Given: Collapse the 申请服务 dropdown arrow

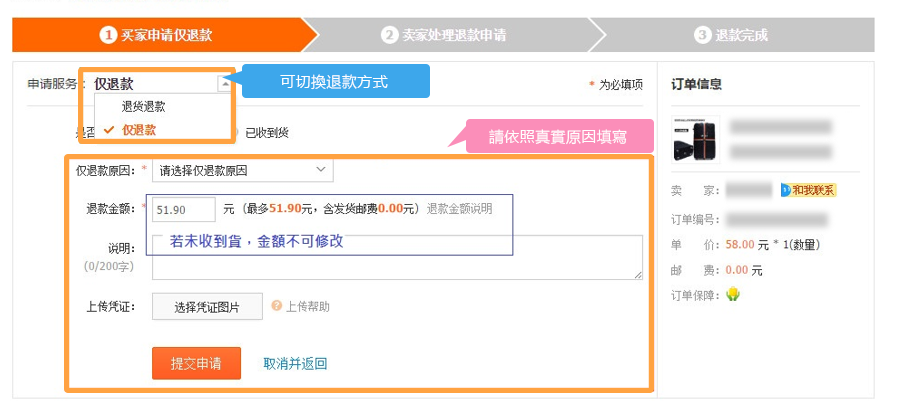Looking at the screenshot, I should [x=224, y=84].
